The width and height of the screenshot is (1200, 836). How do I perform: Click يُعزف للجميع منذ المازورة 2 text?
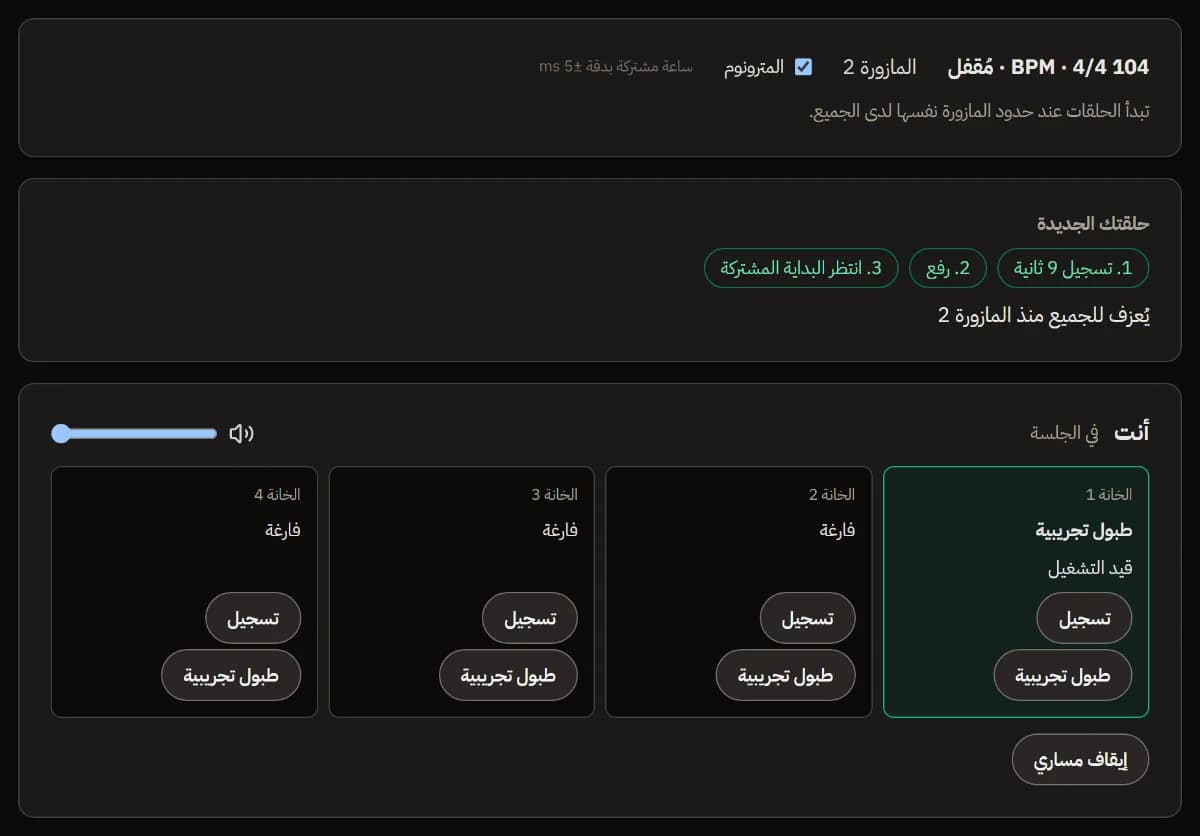[x=1044, y=316]
